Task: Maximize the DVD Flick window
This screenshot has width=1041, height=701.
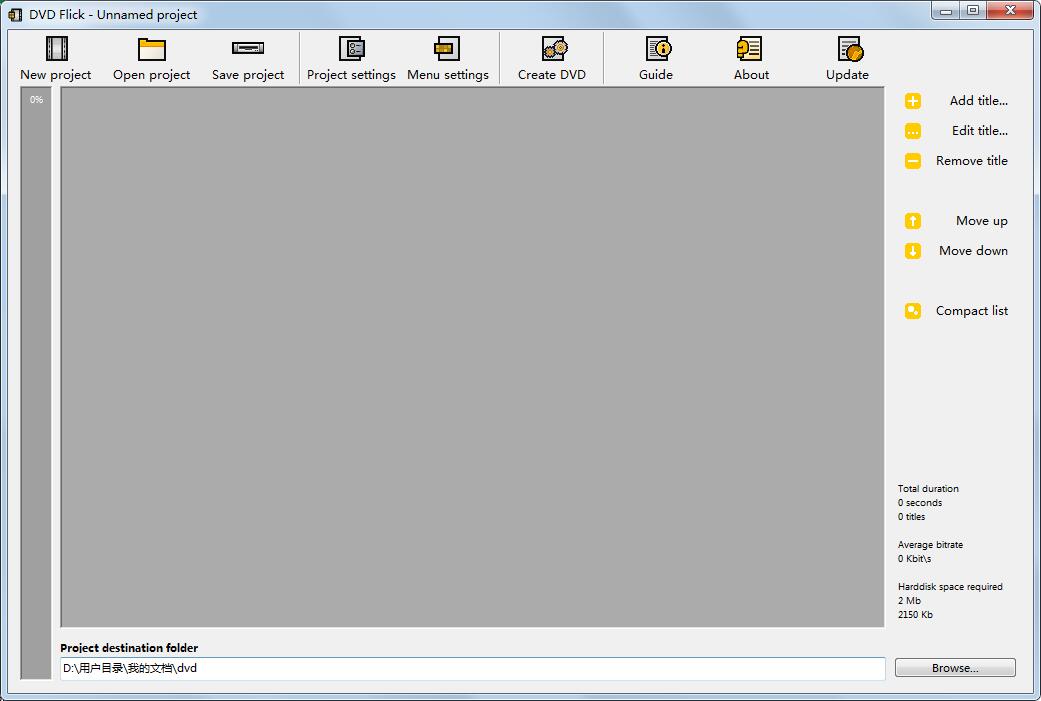Action: click(x=973, y=11)
